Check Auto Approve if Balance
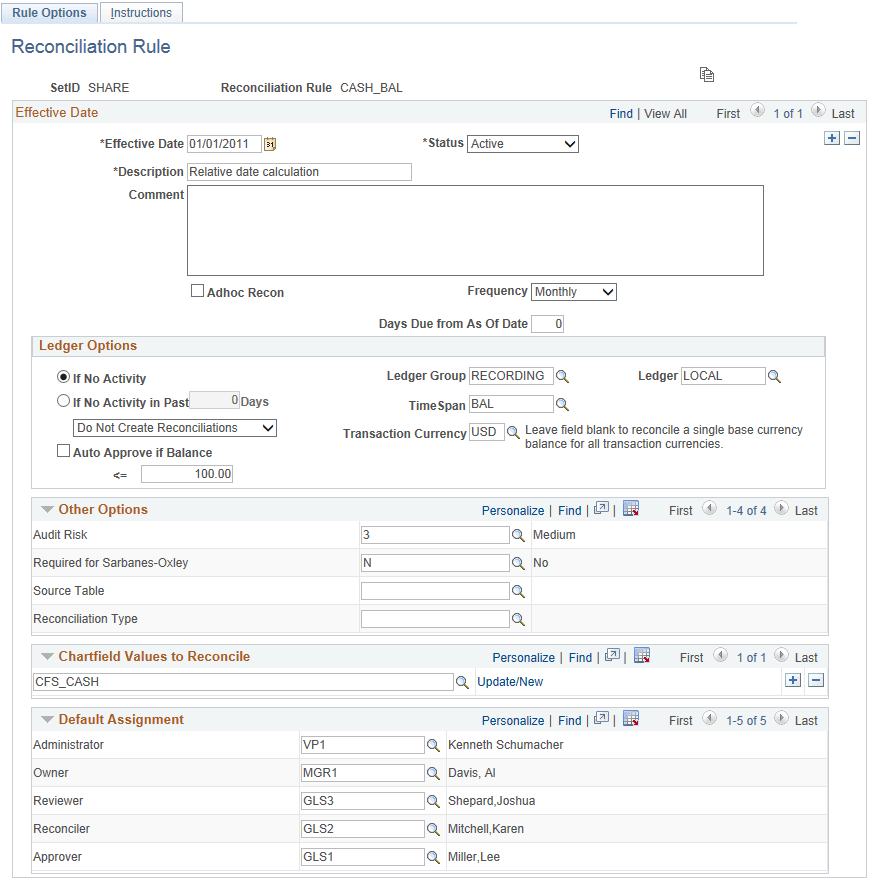 (x=64, y=450)
